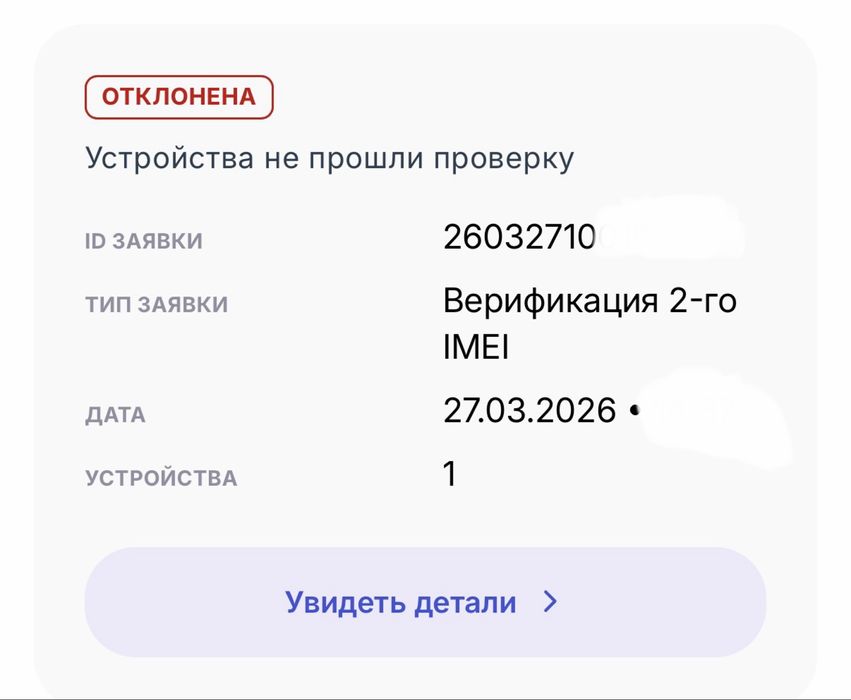The height and width of the screenshot is (700, 851).
Task: Select the УСТРОЙСТВА field label
Action: pos(160,478)
